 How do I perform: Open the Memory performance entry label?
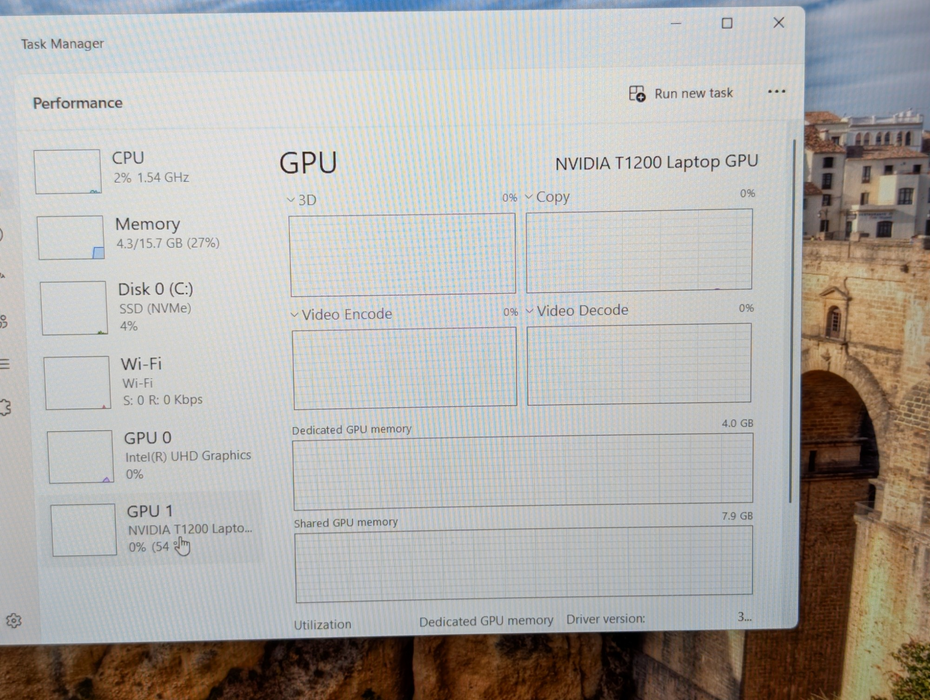point(147,224)
